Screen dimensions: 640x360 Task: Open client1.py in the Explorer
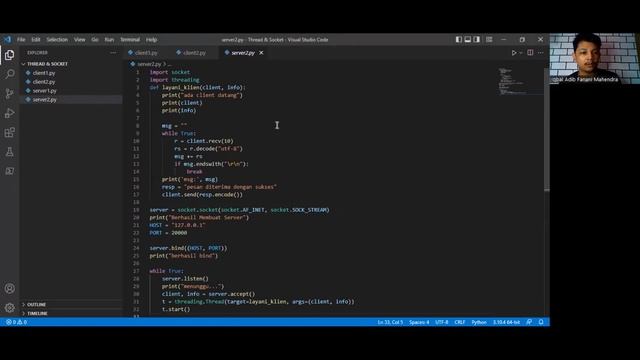pos(44,73)
